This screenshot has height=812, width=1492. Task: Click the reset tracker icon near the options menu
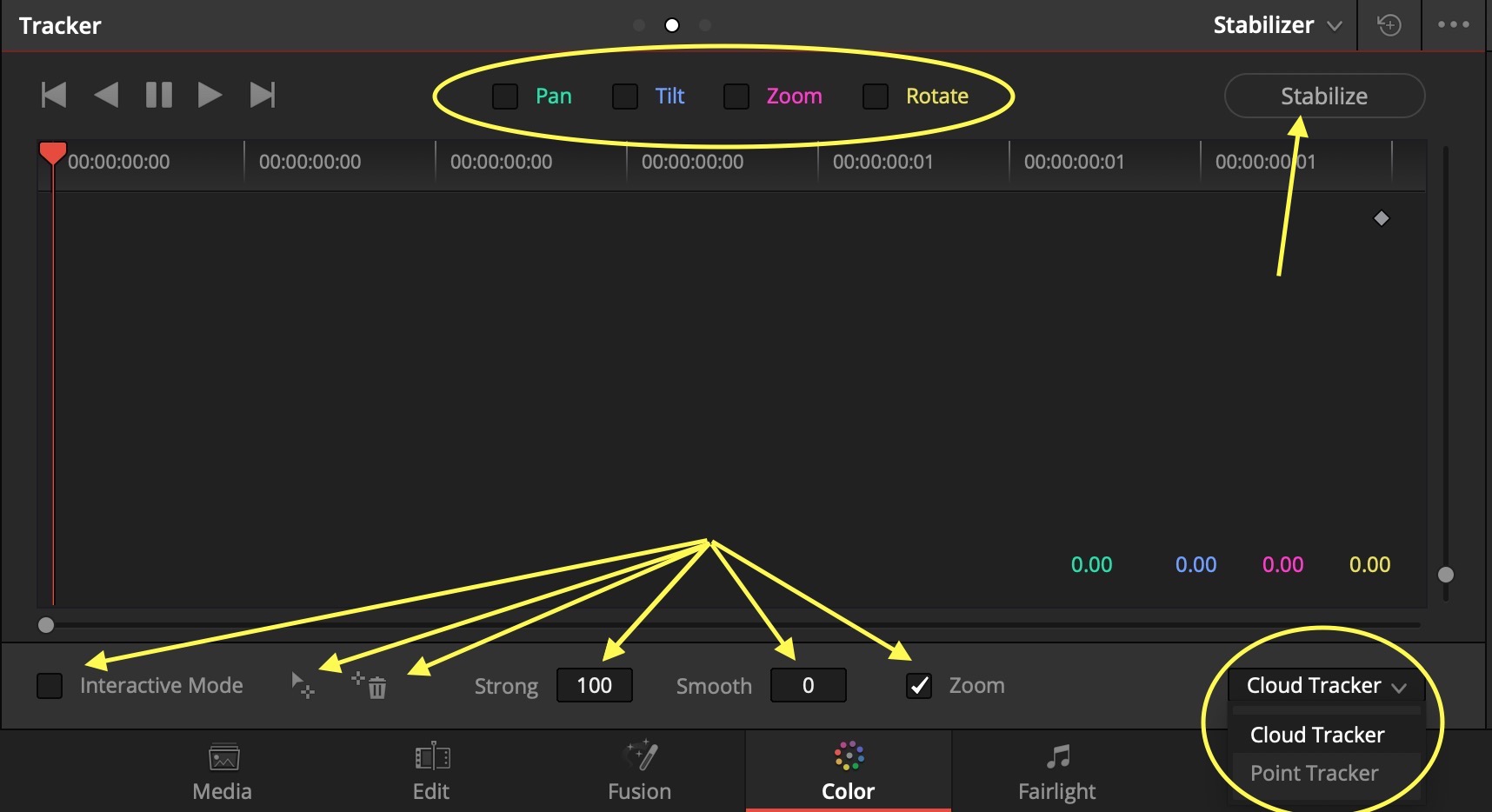[1389, 25]
